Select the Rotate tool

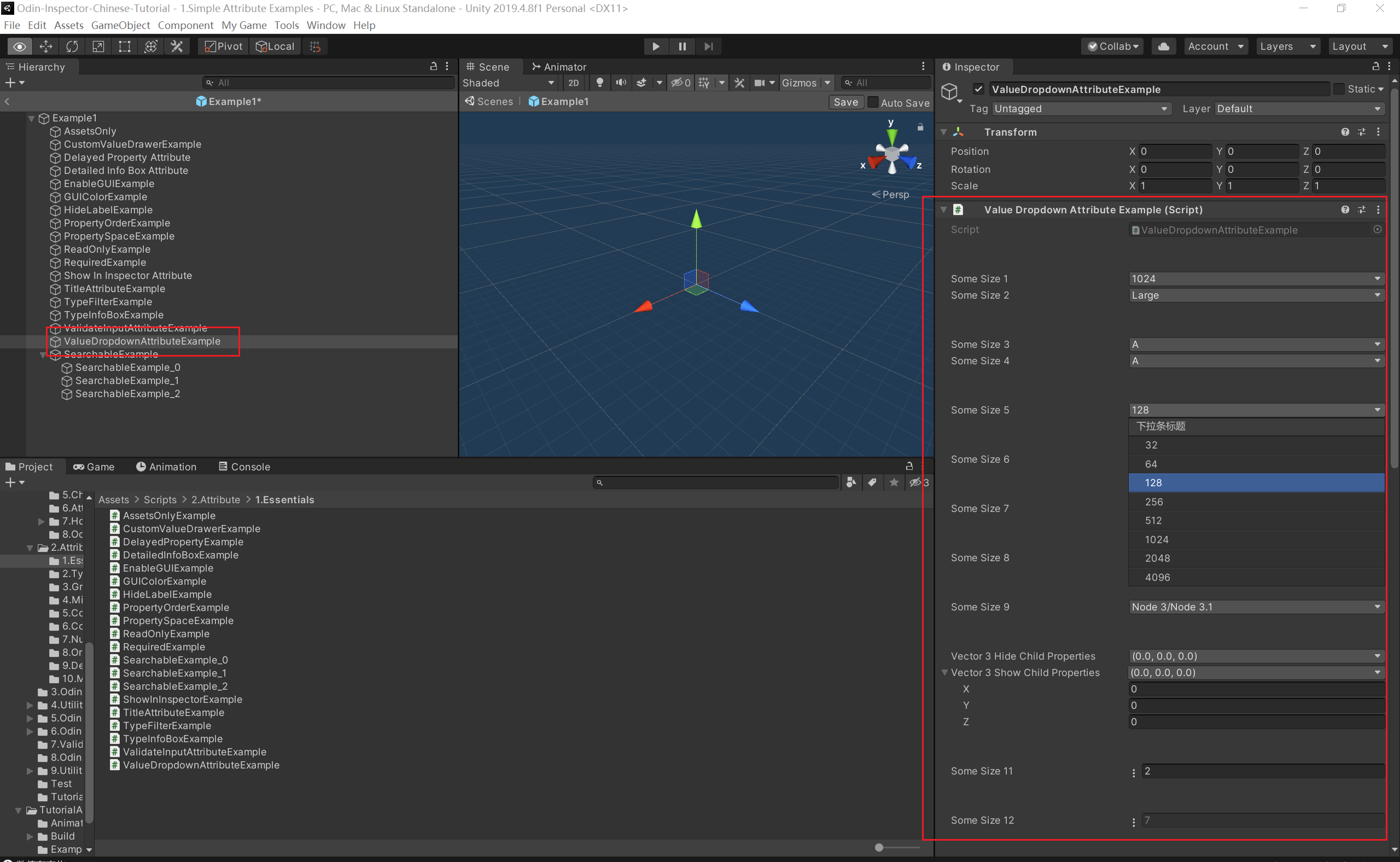point(72,46)
